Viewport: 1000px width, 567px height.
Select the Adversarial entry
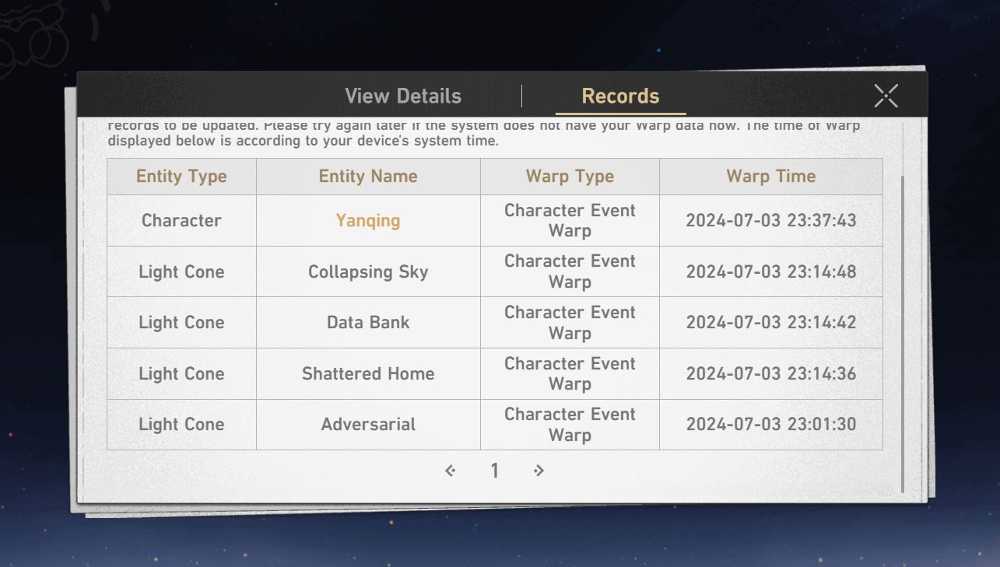[x=368, y=424]
